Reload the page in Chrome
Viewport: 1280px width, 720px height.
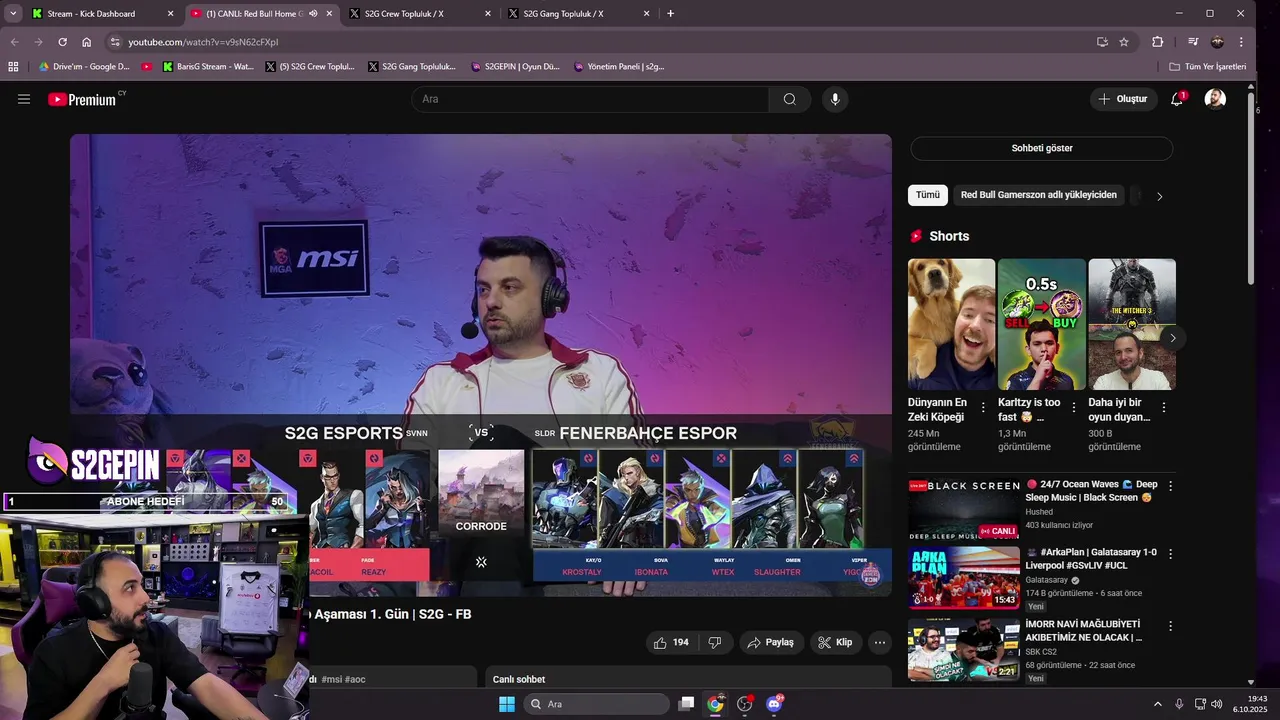pos(62,42)
